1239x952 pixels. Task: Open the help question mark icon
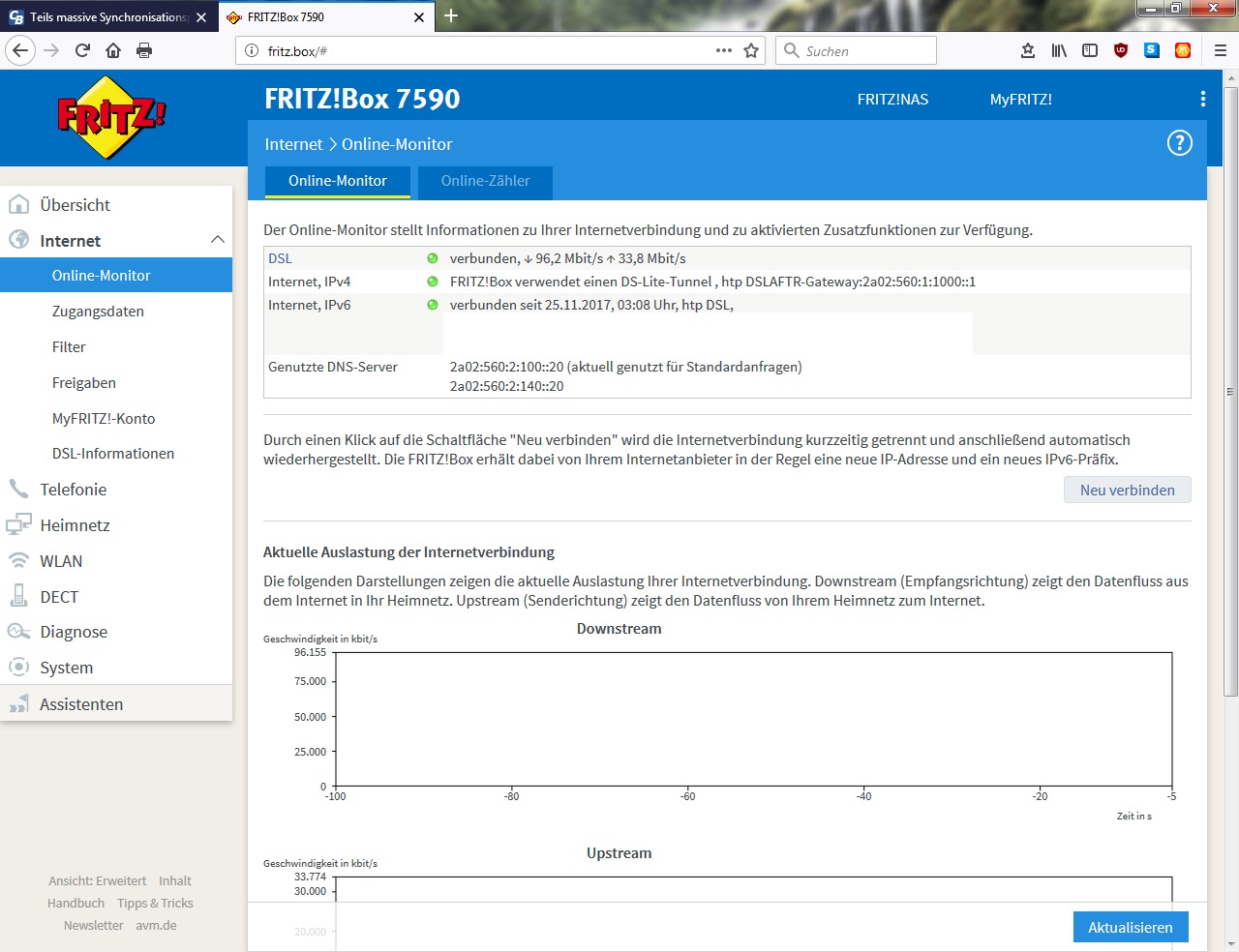click(1179, 143)
